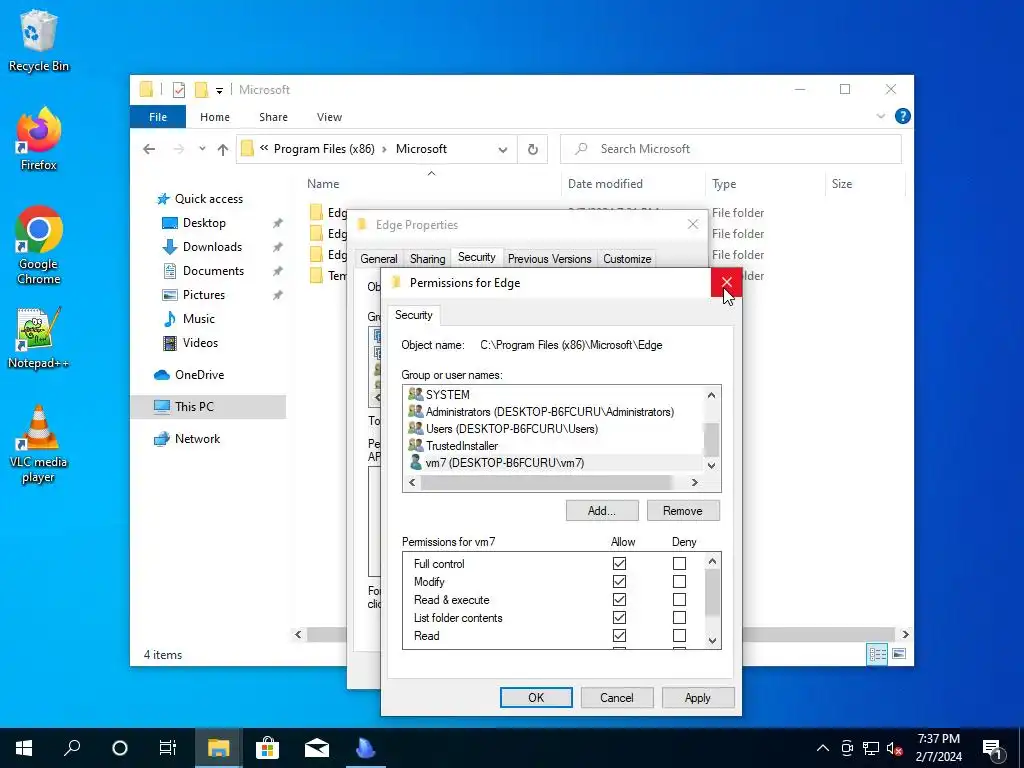
Task: Open the Share ribbon tab
Action: point(273,117)
